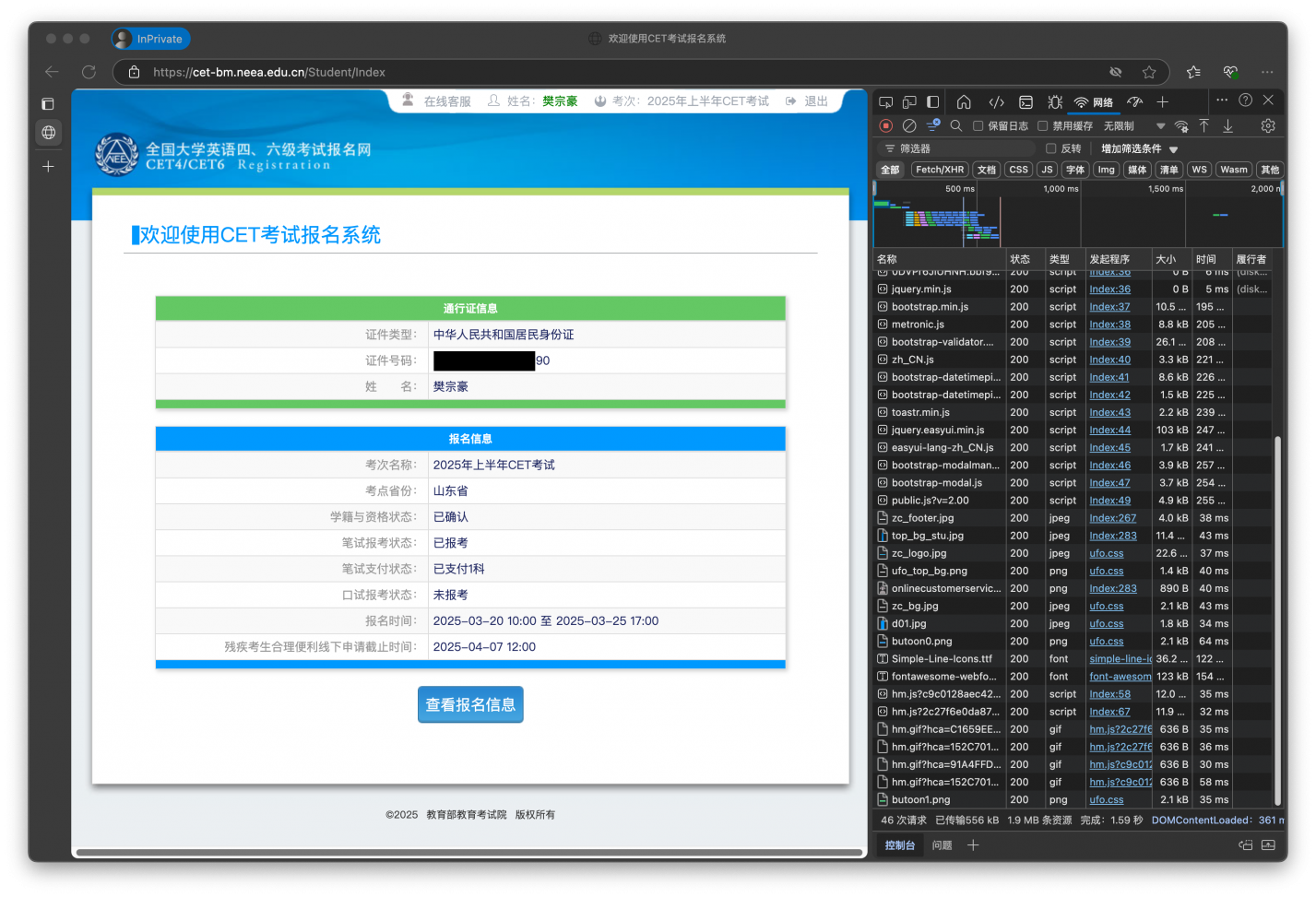This screenshot has width=1316, height=897.
Task: Expand the 增加筛选条件 dropdown
Action: [x=1139, y=148]
